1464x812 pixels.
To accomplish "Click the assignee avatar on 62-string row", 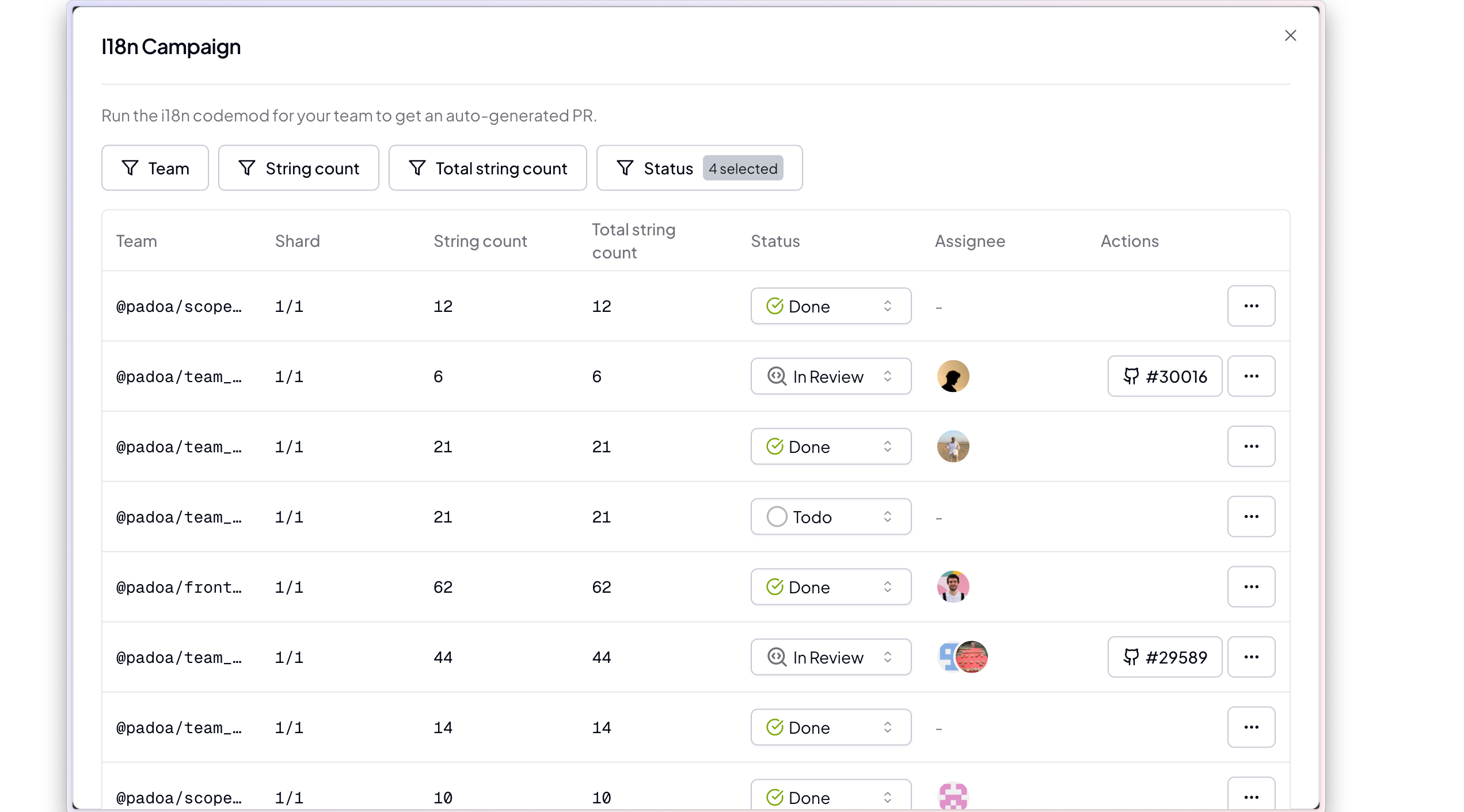I will [x=953, y=587].
